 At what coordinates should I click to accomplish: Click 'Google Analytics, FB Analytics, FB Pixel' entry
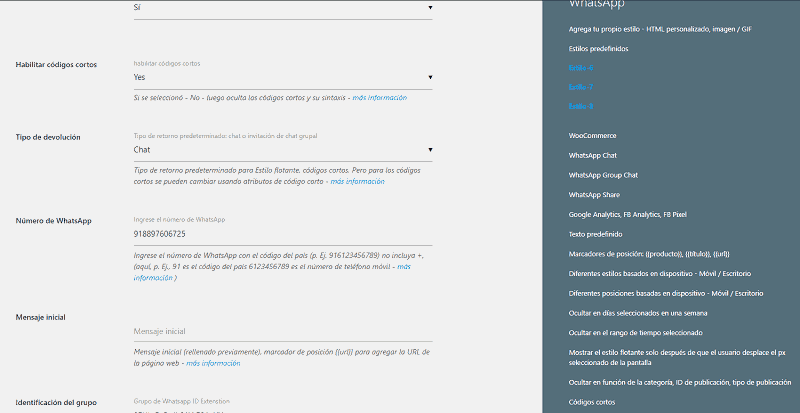(628, 215)
